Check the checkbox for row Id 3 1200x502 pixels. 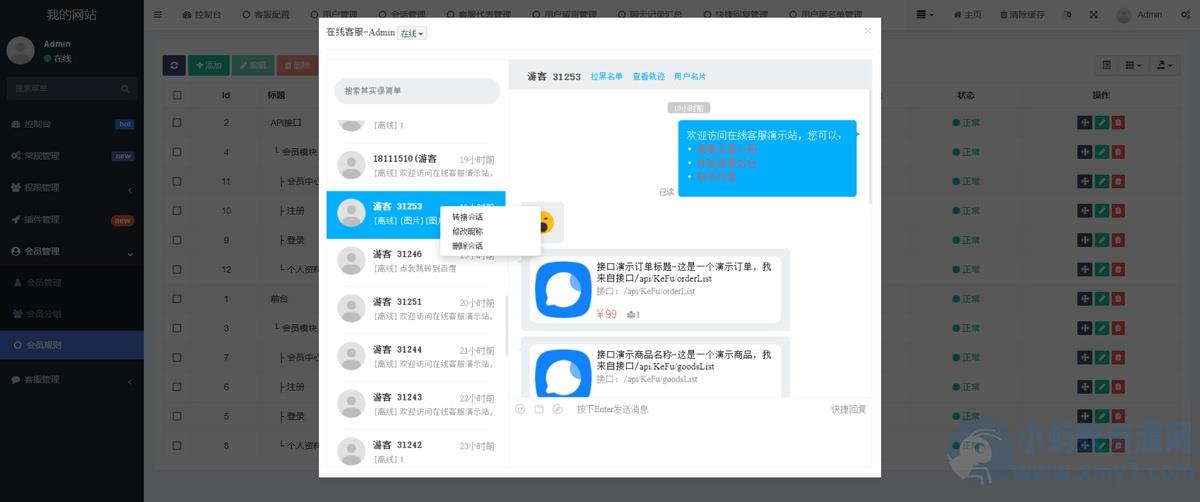coord(177,328)
